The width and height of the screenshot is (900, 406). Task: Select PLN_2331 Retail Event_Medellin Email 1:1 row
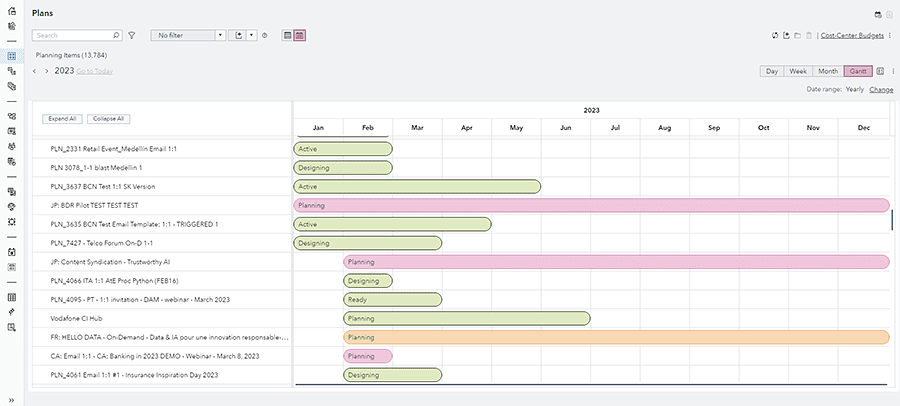click(162, 149)
